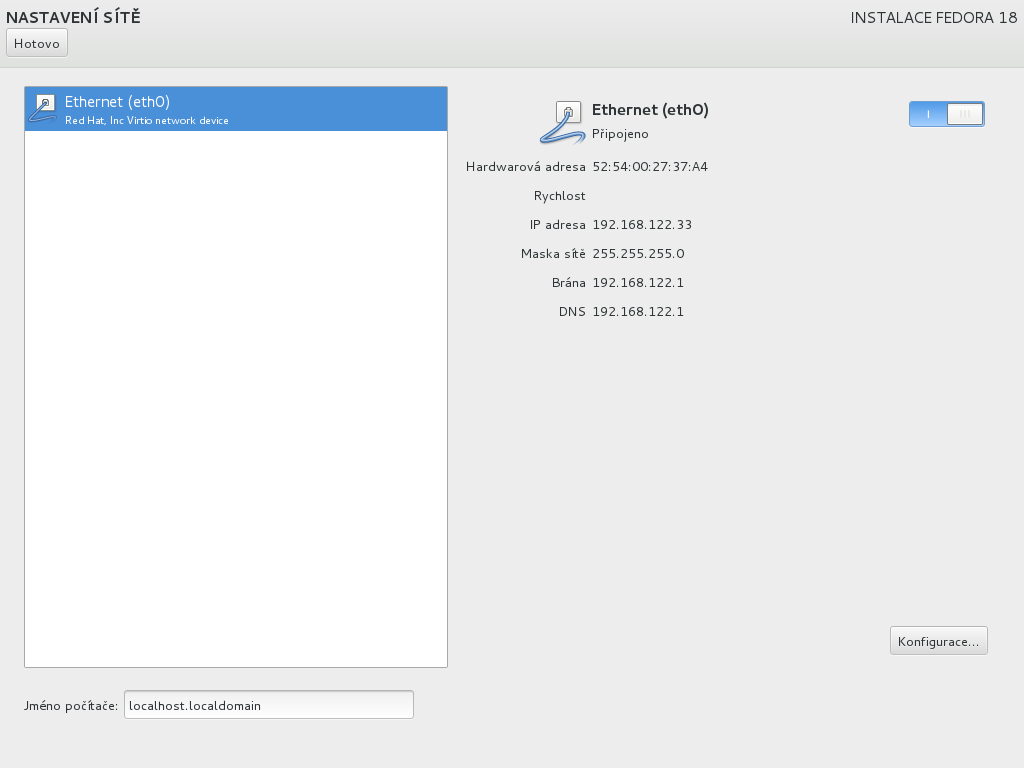Click the Jméno počítače label
Viewport: 1024px width, 768px height.
pos(70,706)
